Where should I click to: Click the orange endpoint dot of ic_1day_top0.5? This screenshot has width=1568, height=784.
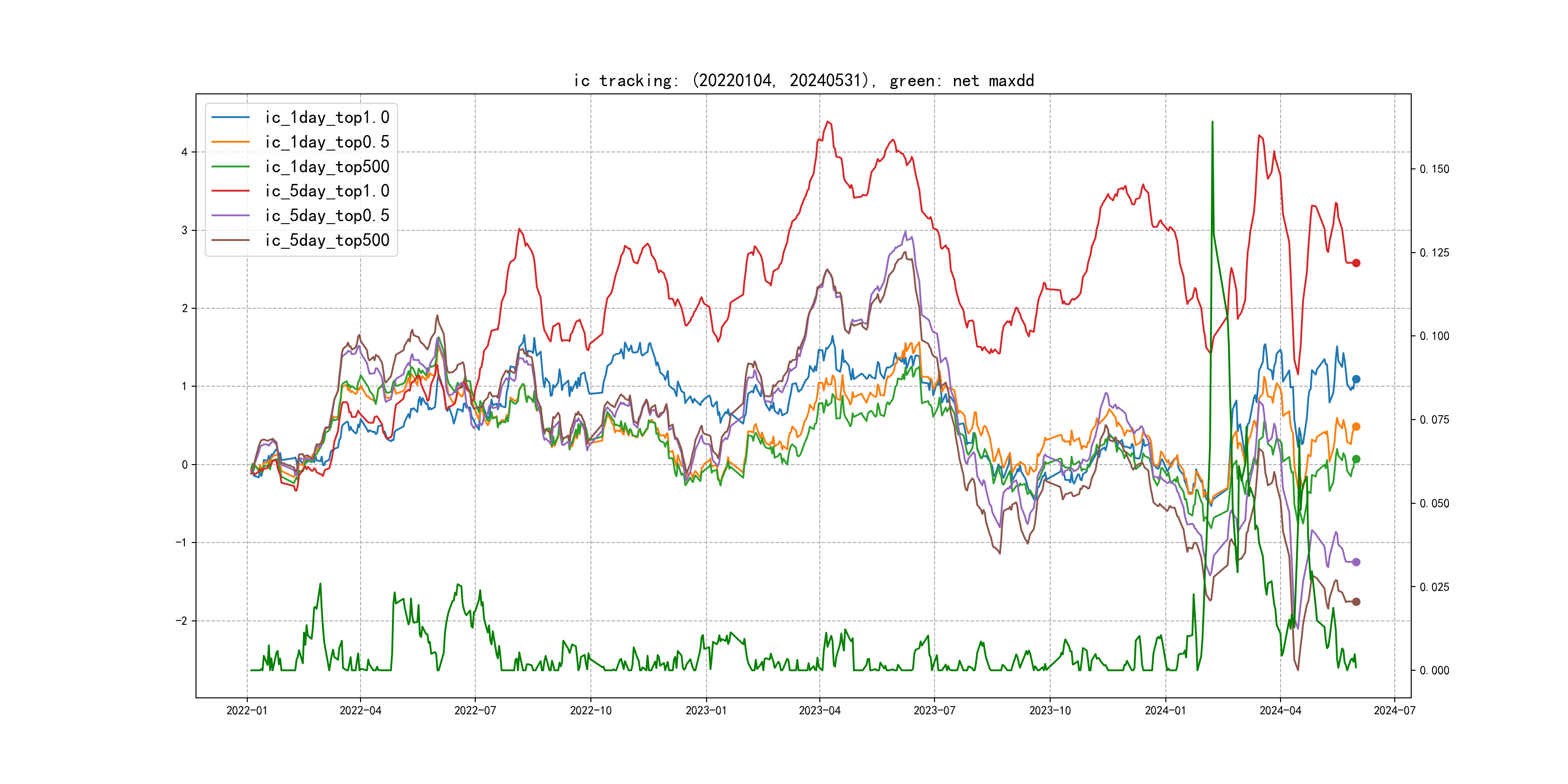(1356, 427)
